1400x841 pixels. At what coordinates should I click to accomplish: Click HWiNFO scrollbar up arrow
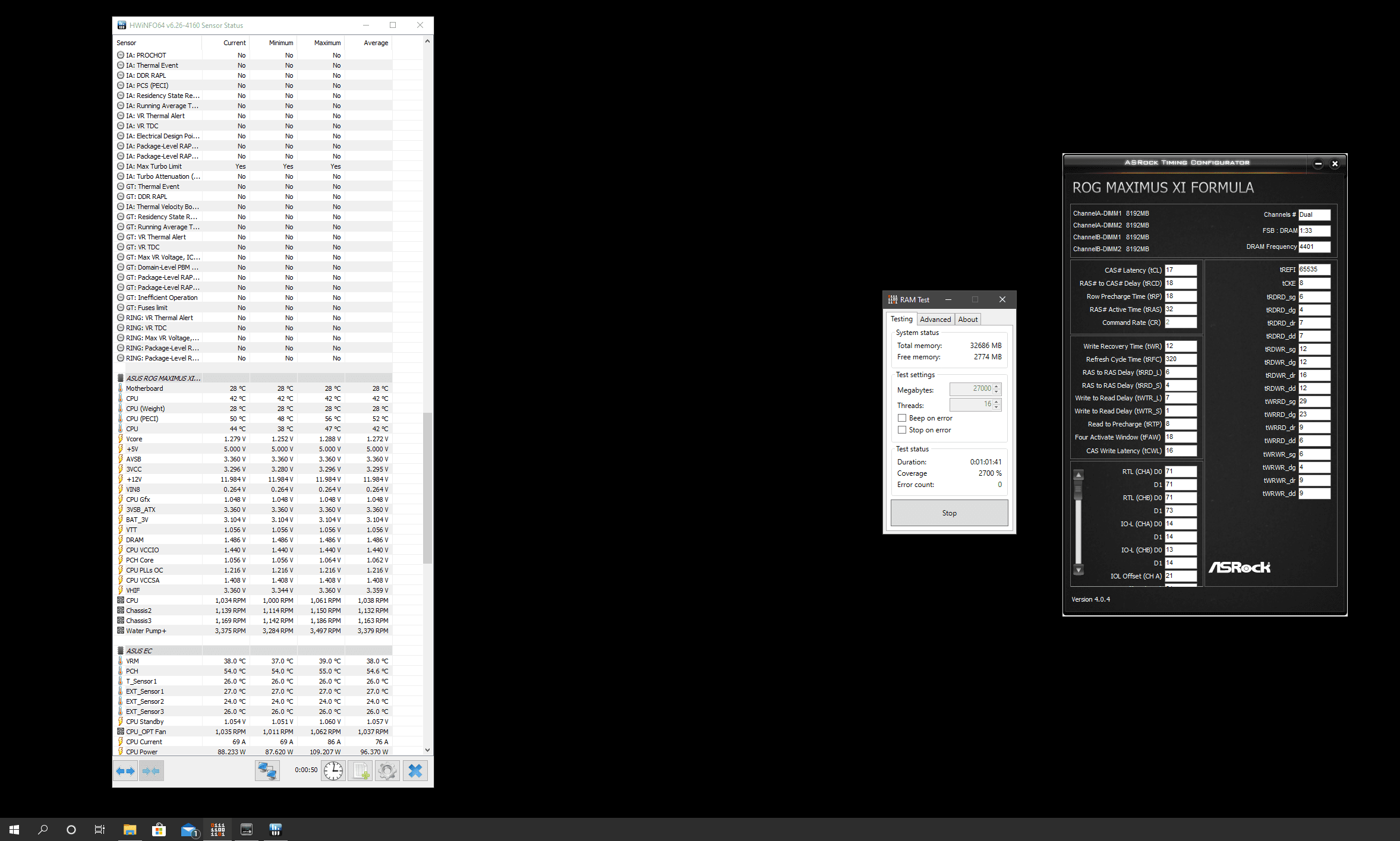pos(427,41)
